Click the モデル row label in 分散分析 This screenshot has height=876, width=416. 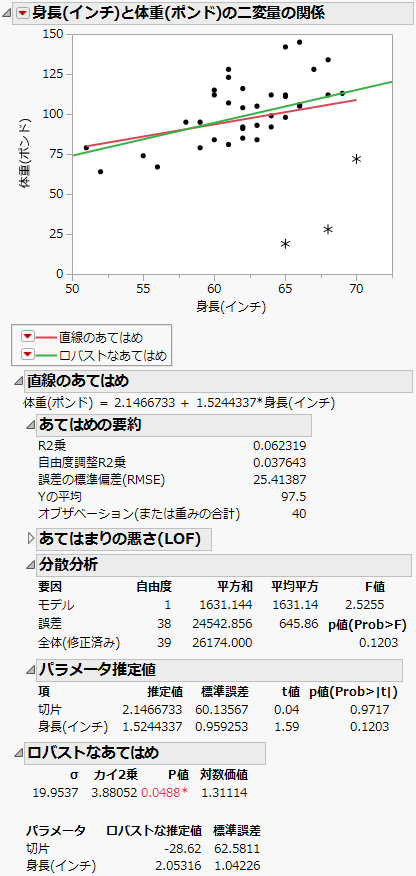pyautogui.click(x=56, y=605)
